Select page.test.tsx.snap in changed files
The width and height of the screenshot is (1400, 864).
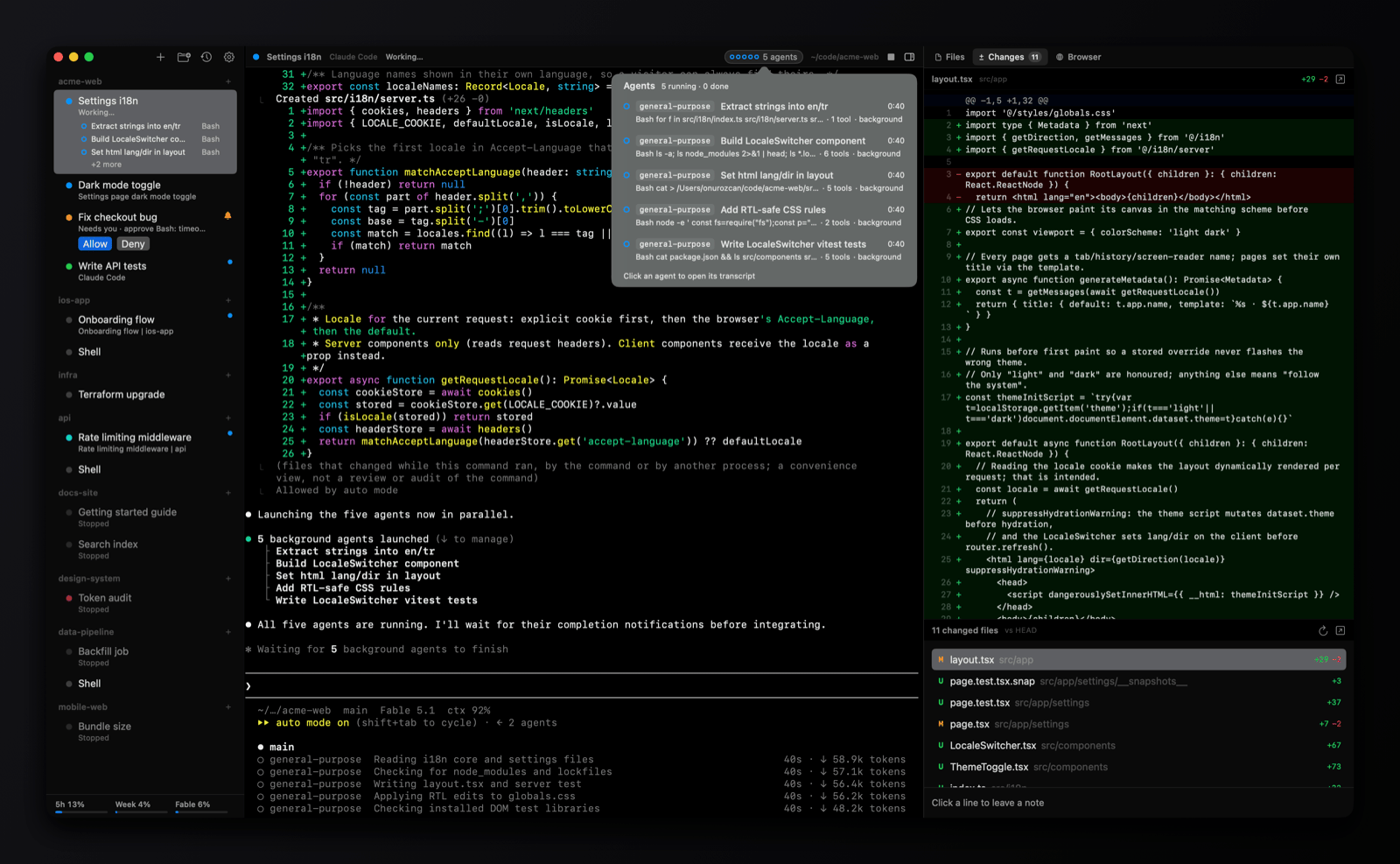[1138, 681]
